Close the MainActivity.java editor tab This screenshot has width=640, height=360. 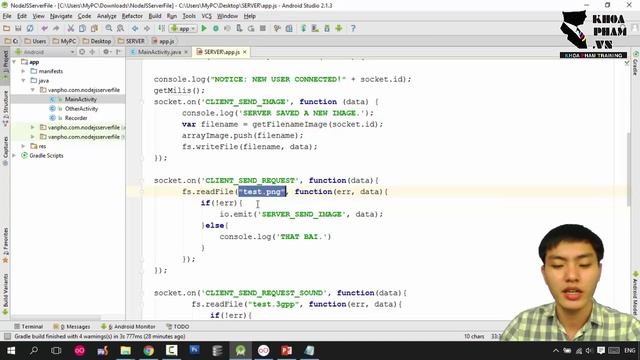[x=186, y=52]
